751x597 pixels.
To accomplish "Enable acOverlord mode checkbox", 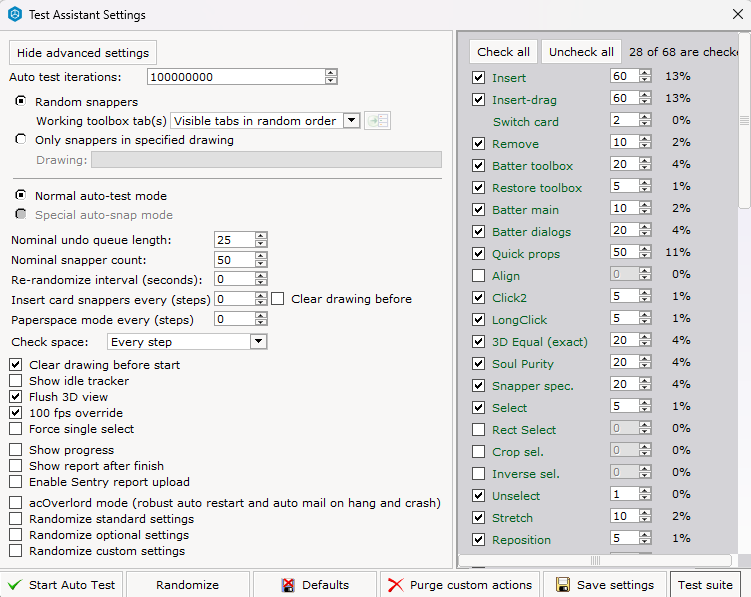I will pyautogui.click(x=15, y=503).
